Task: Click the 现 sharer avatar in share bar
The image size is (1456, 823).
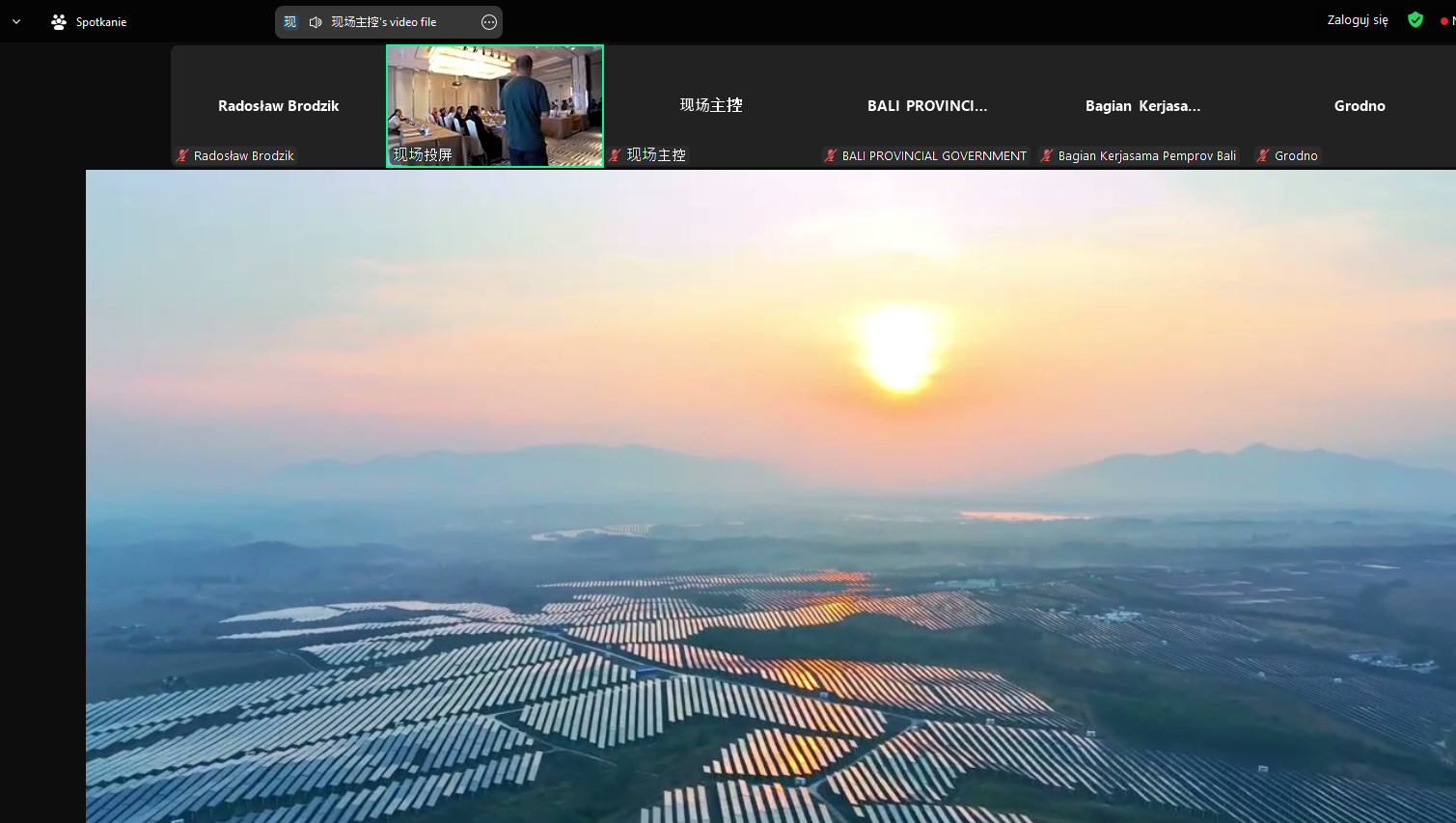Action: (x=289, y=22)
